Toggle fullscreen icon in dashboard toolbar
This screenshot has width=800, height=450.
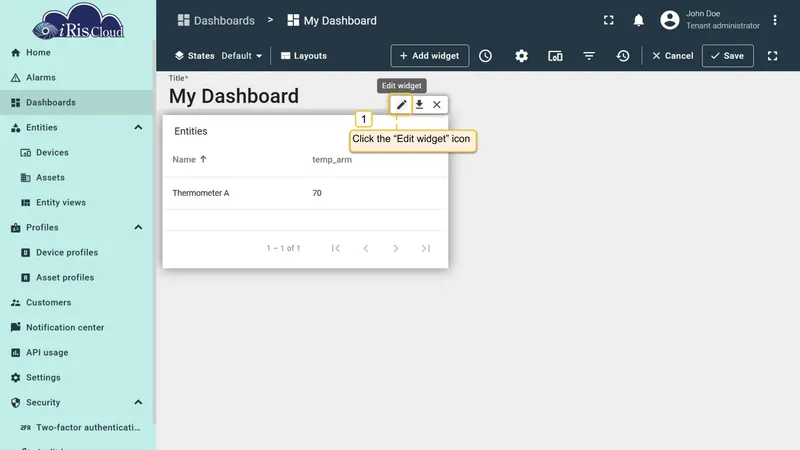click(x=772, y=56)
